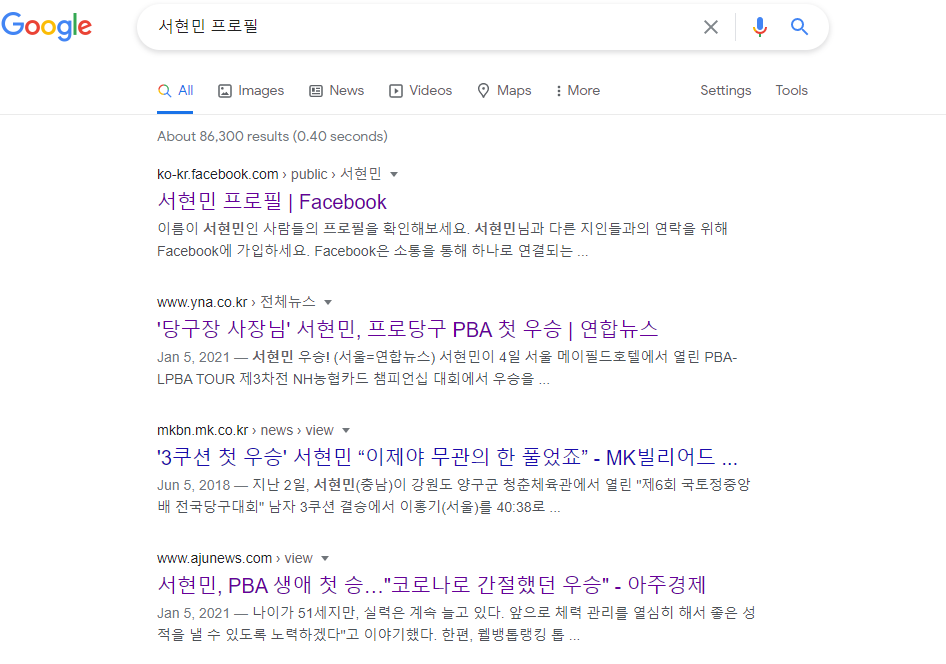Click the Facebook result description snippet
Viewport: 946px width, 664px height.
[442, 240]
